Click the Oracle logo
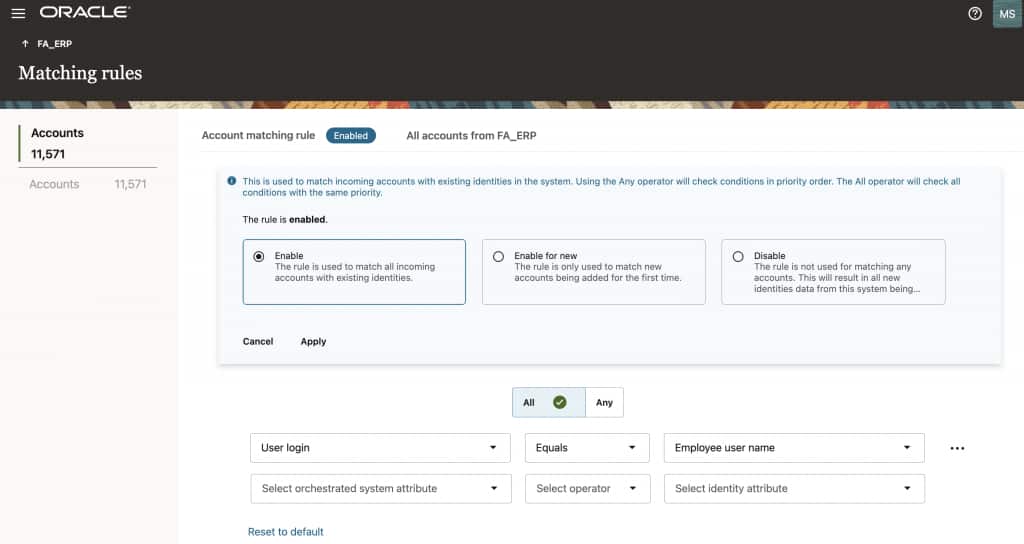Viewport: 1024px width, 544px height. click(x=85, y=12)
